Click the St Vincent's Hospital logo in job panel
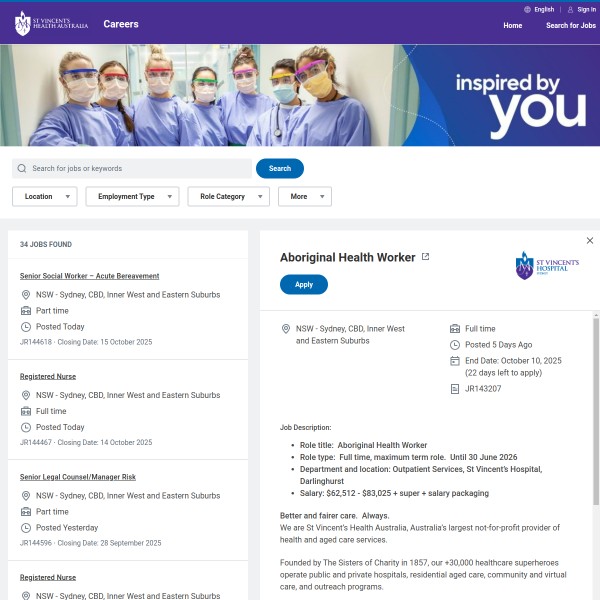Viewport: 600px width, 600px height. click(547, 265)
